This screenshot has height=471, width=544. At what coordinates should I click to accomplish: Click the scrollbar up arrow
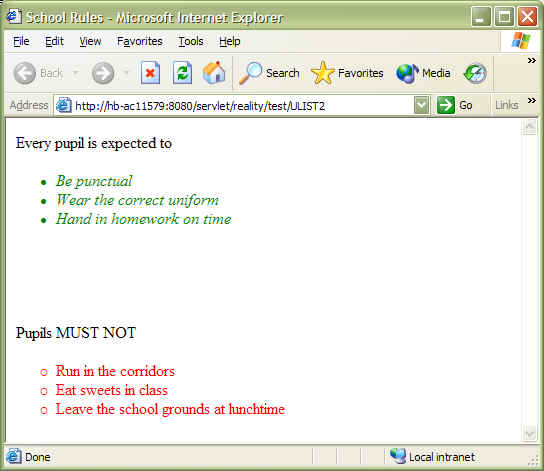coord(530,127)
